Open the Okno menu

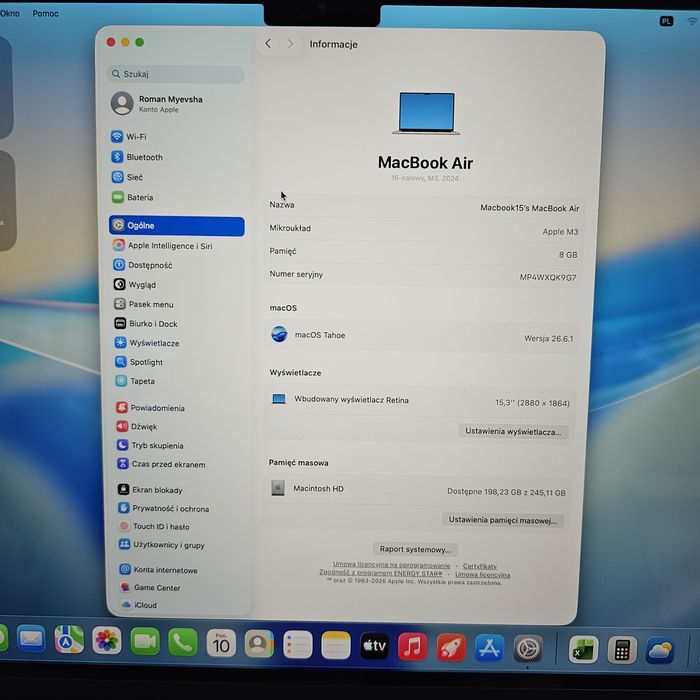[x=10, y=13]
